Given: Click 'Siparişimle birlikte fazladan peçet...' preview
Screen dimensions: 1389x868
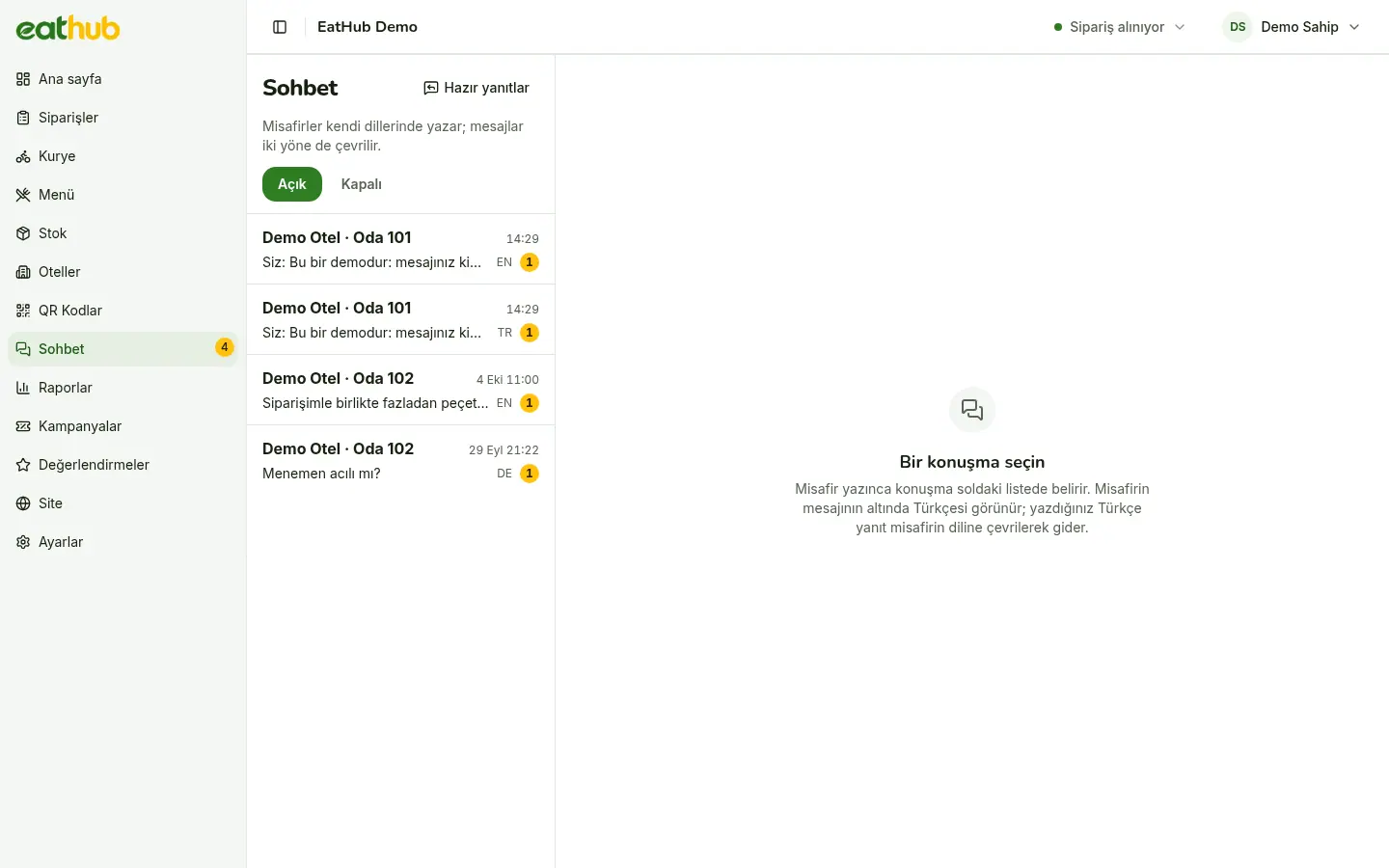Looking at the screenshot, I should coord(375,403).
